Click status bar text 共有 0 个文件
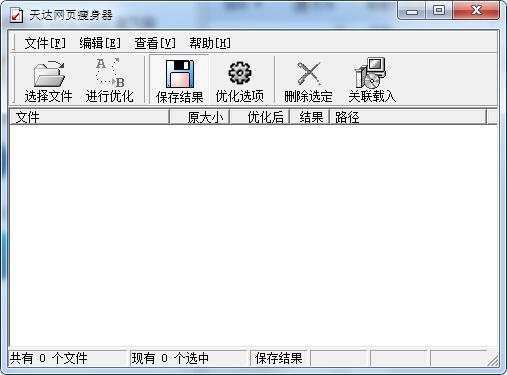 click(49, 358)
